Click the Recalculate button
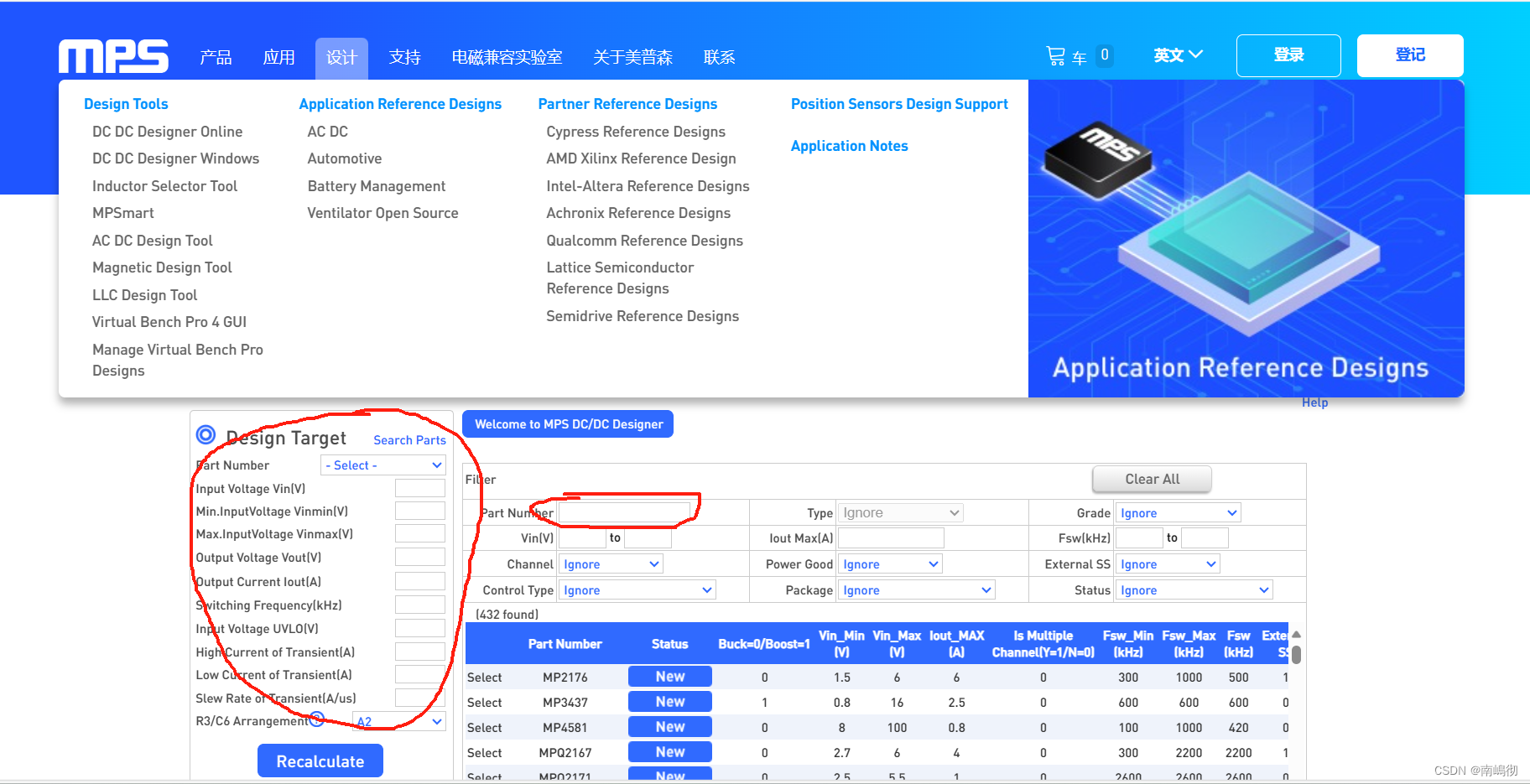The height and width of the screenshot is (784, 1530). tap(320, 761)
